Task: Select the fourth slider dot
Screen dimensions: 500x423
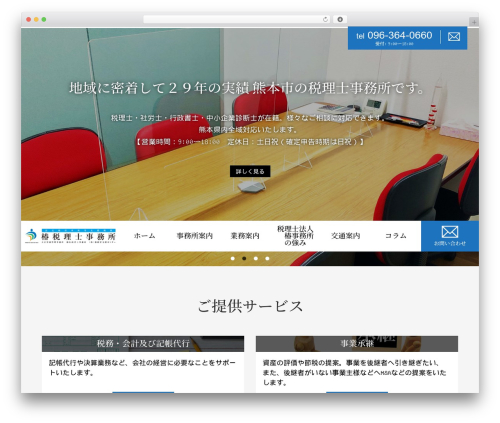Action: (267, 258)
